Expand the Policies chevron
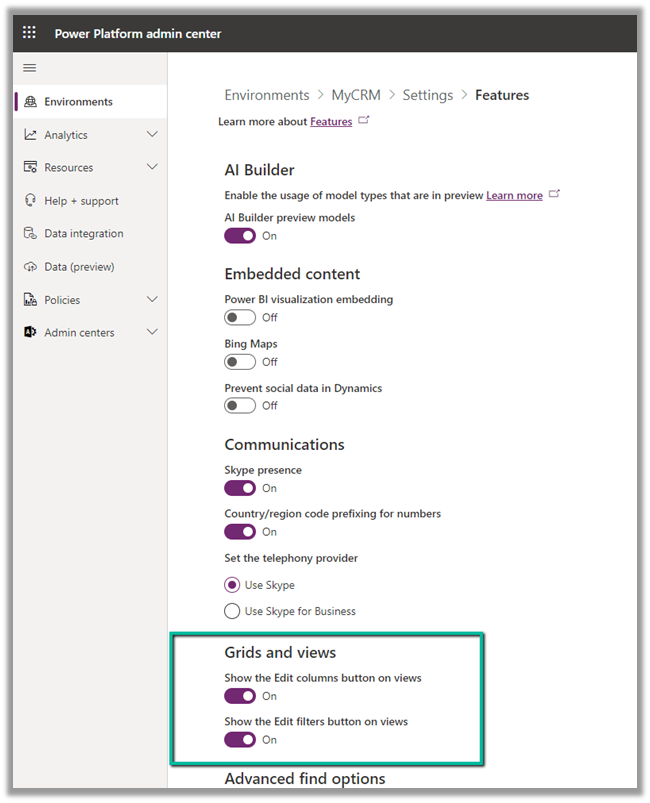 pos(152,300)
